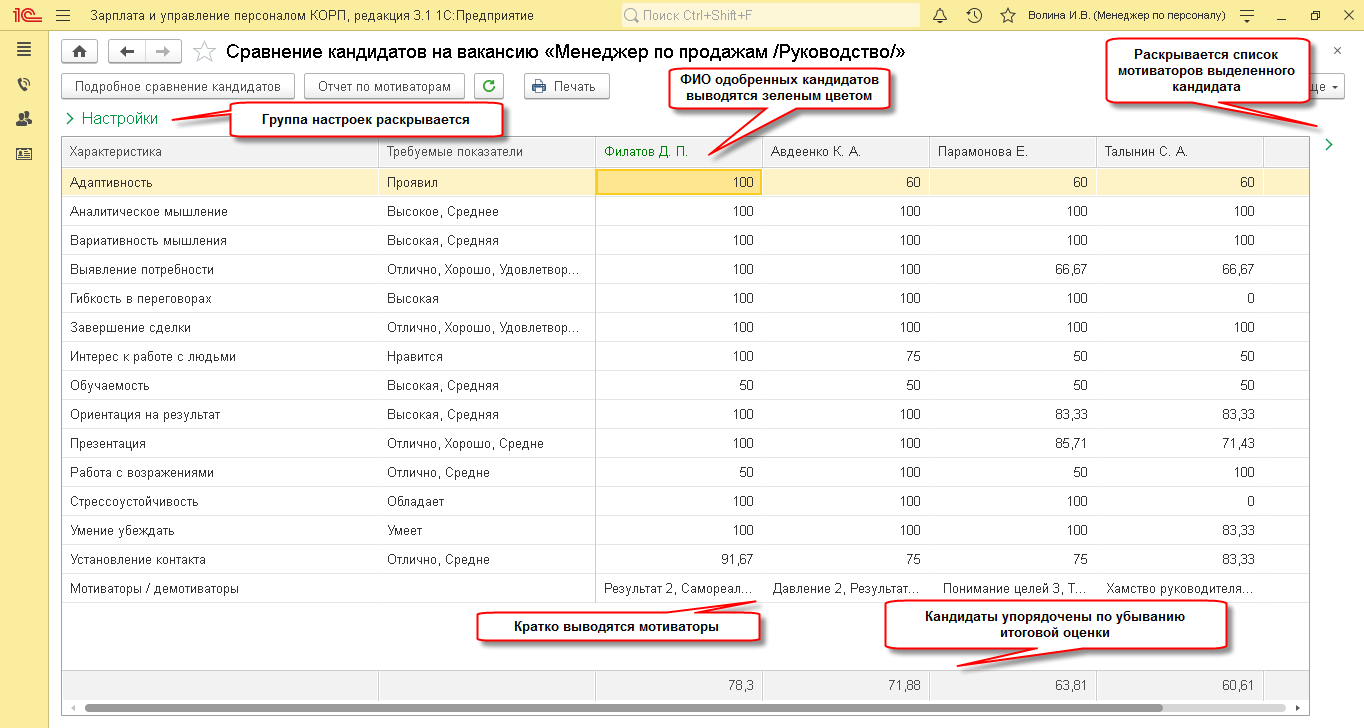Viewport: 1364px width, 728px height.
Task: Go to the home page
Action: click(80, 52)
